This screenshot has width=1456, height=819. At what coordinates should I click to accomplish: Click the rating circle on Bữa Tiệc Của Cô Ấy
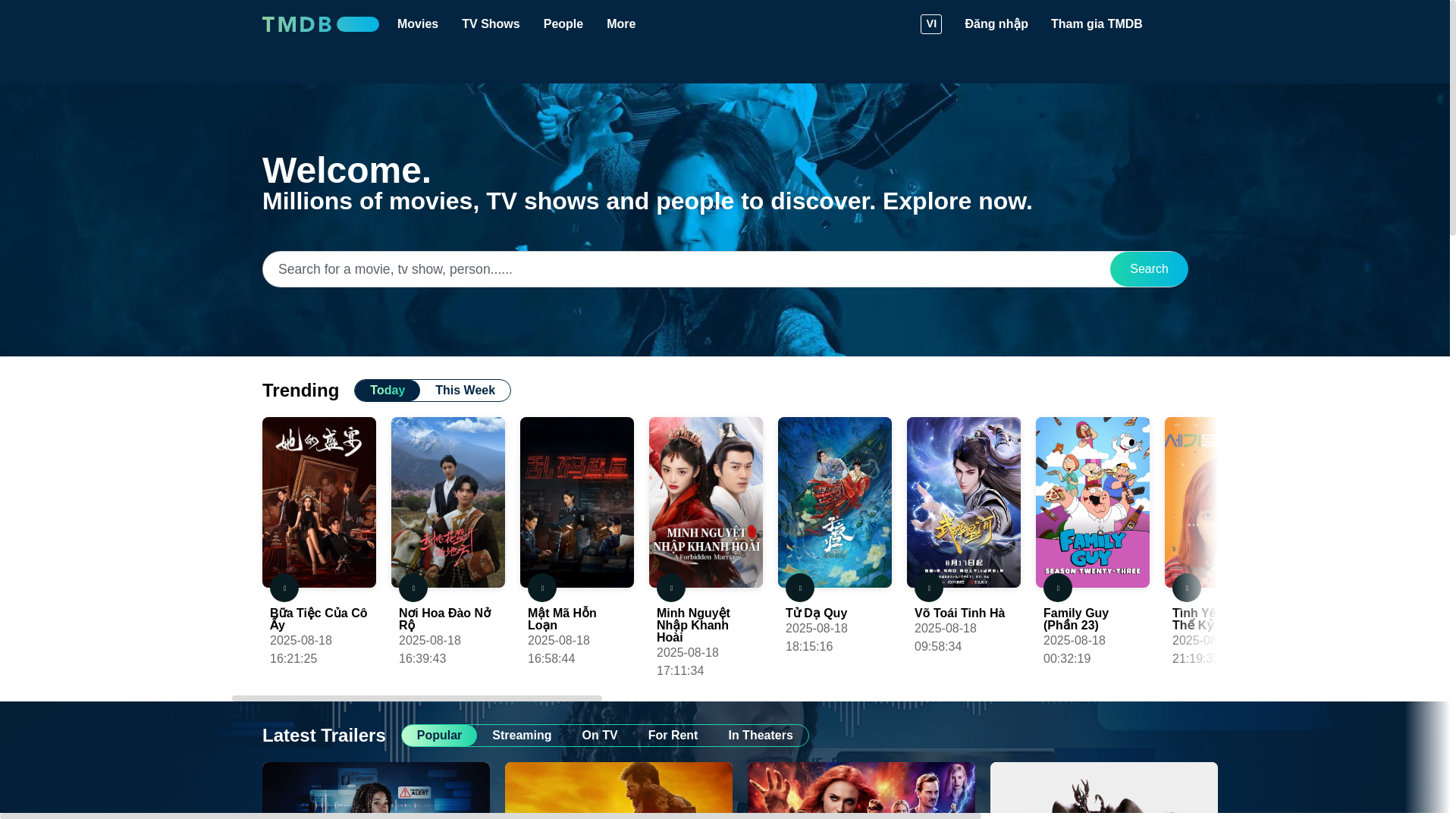click(x=284, y=588)
